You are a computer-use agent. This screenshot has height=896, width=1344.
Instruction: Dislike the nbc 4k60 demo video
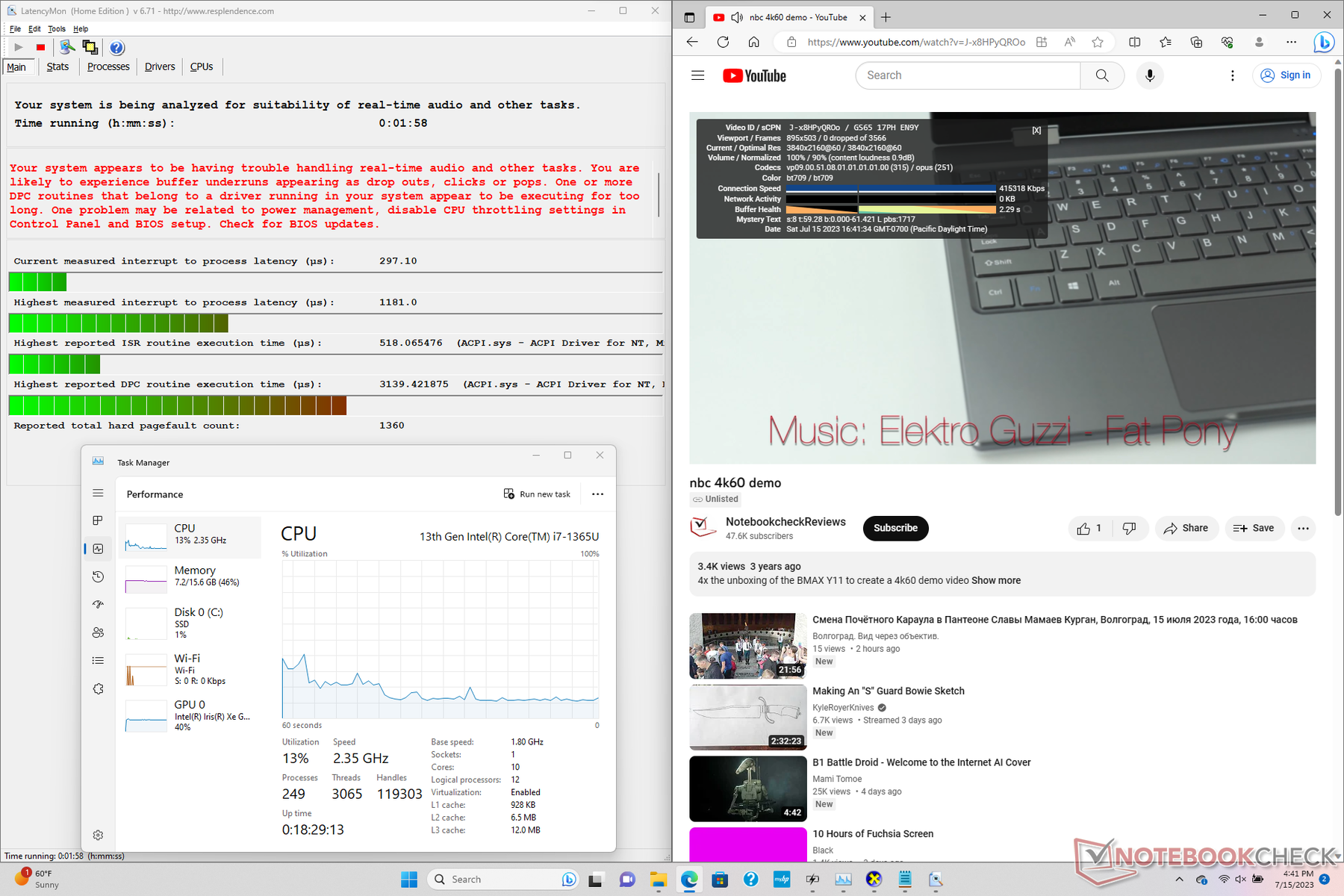1130,528
